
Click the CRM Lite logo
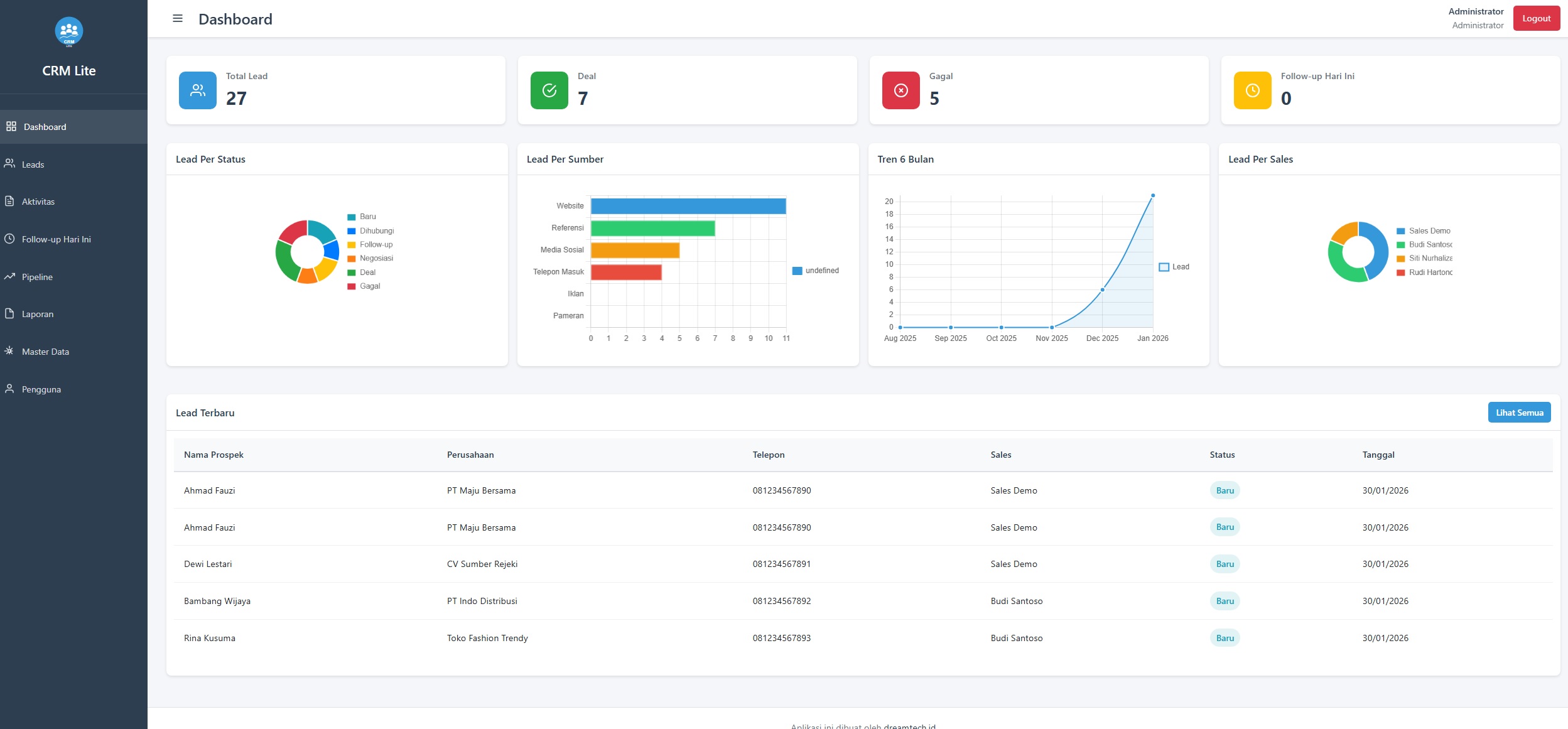[x=68, y=31]
